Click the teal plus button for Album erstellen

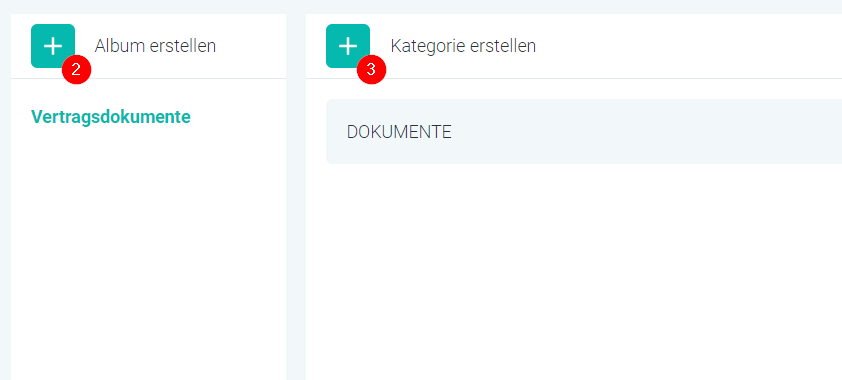coord(53,46)
